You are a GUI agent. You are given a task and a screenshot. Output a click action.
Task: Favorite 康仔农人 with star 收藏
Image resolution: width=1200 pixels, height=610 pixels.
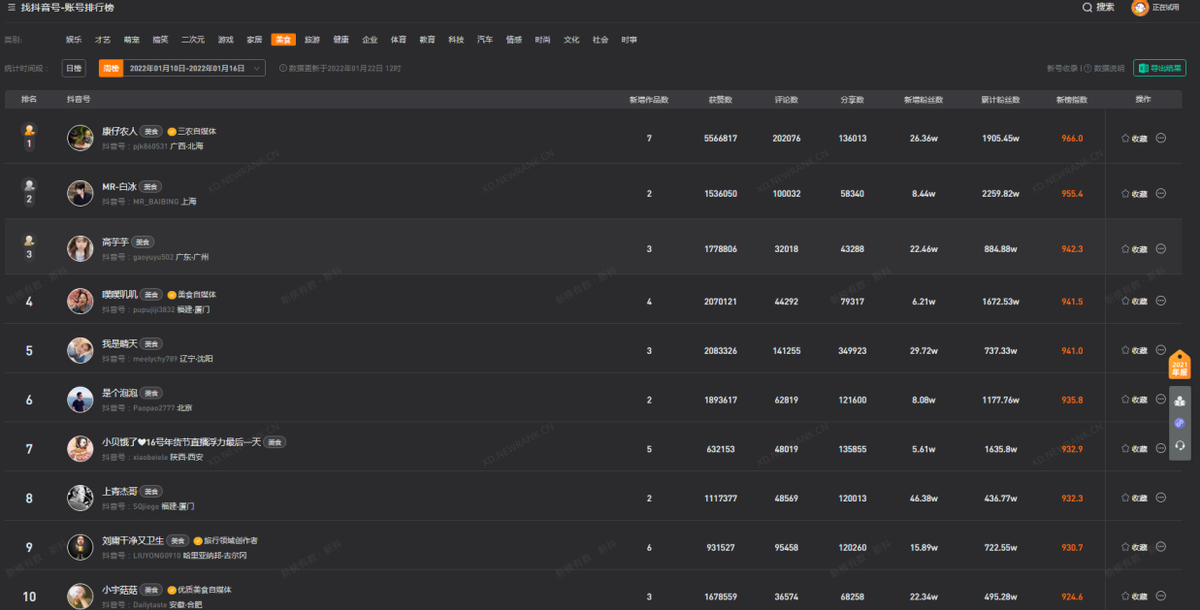click(1134, 139)
